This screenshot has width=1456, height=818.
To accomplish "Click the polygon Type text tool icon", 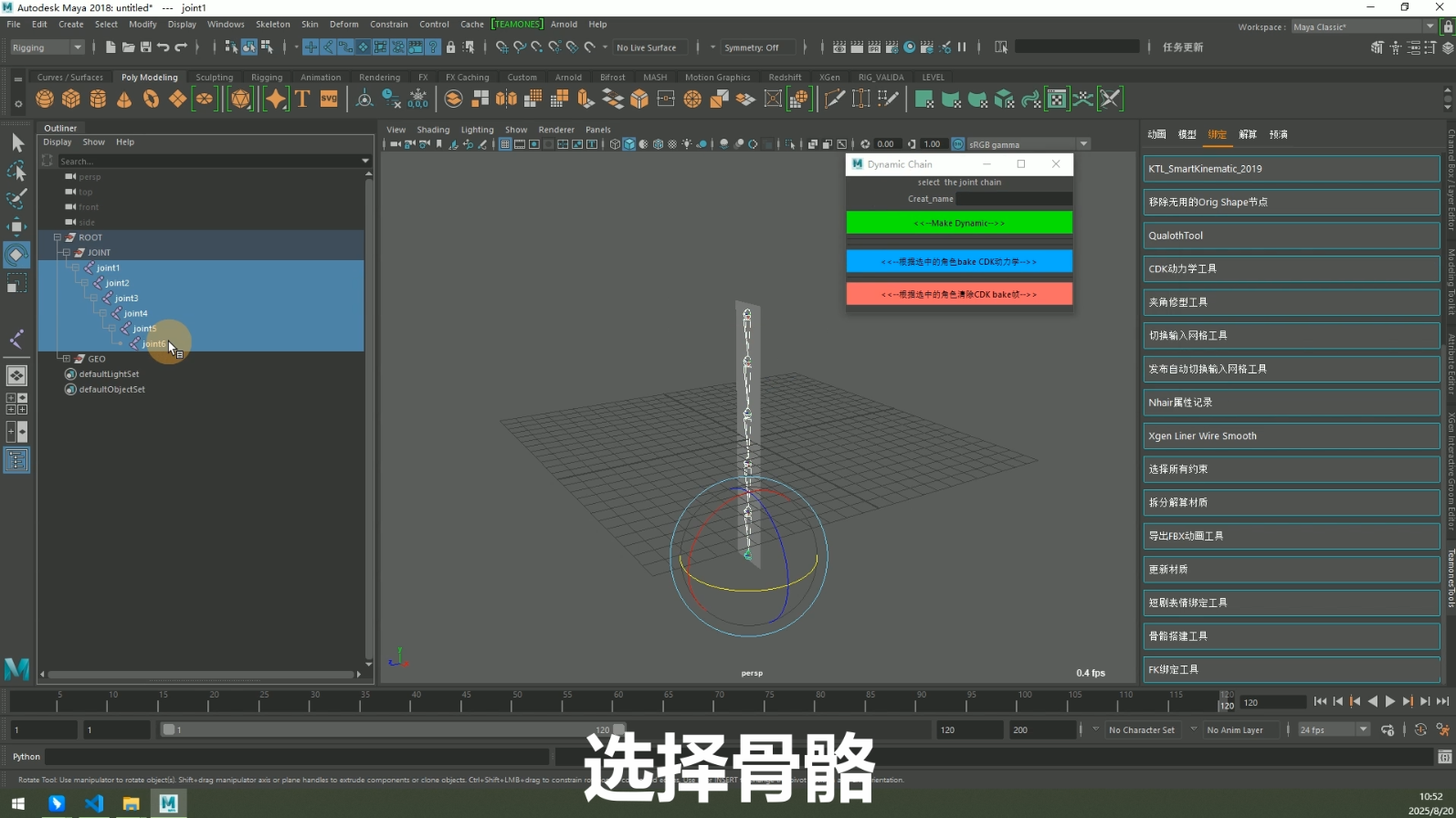I will (x=302, y=100).
